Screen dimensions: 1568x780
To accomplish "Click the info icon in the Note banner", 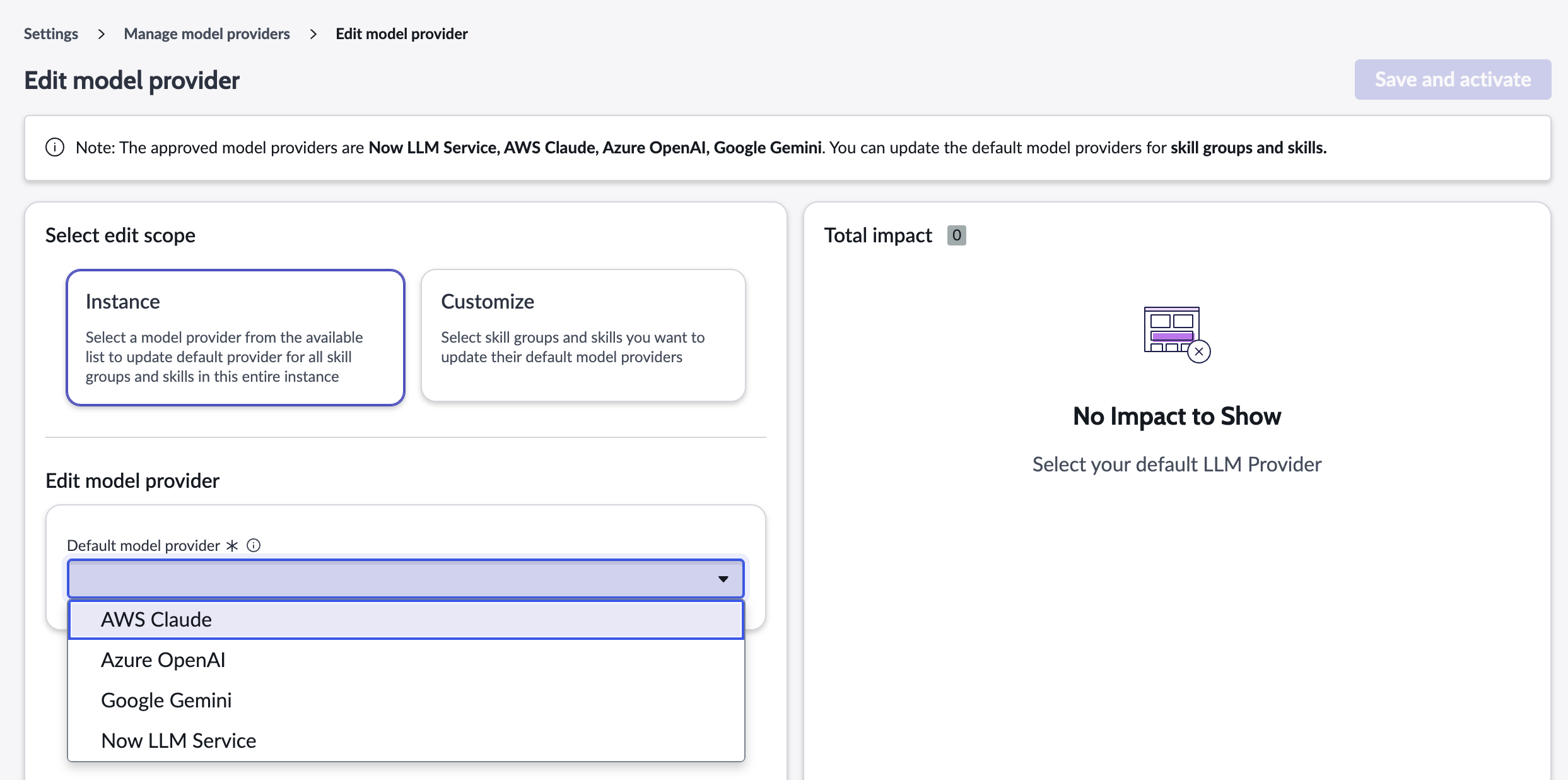I will pos(55,148).
